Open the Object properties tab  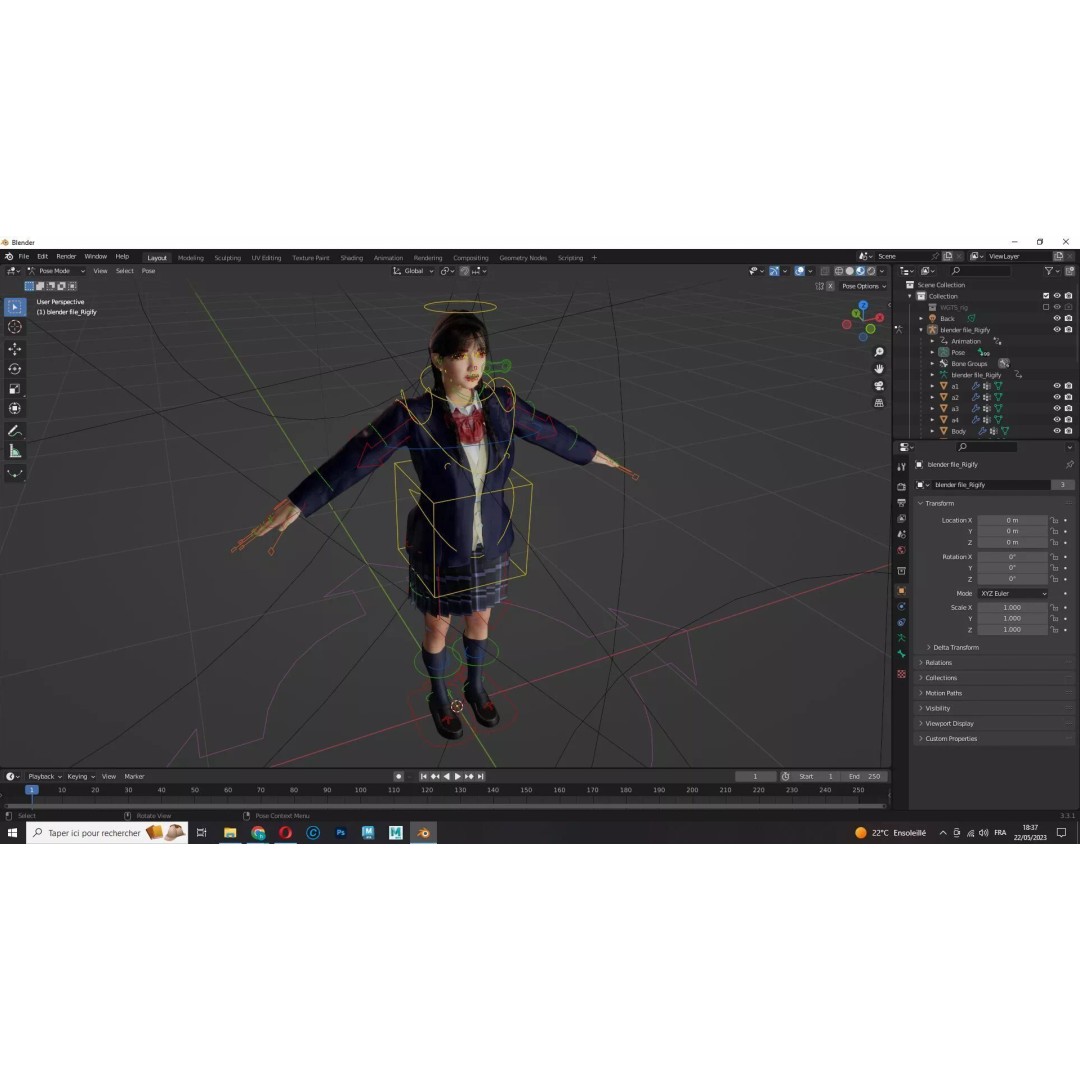[x=902, y=591]
